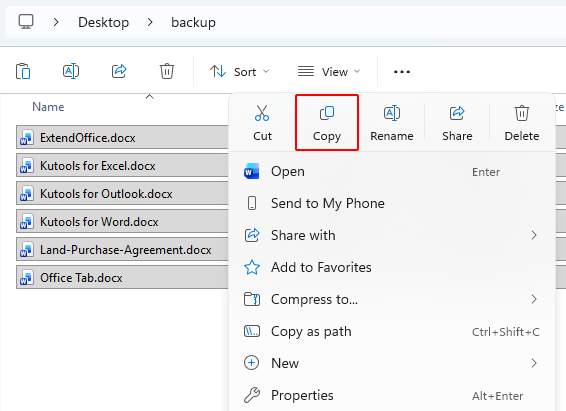Viewport: 566px width, 411px height.
Task: Open the New submenu
Action: (x=392, y=363)
